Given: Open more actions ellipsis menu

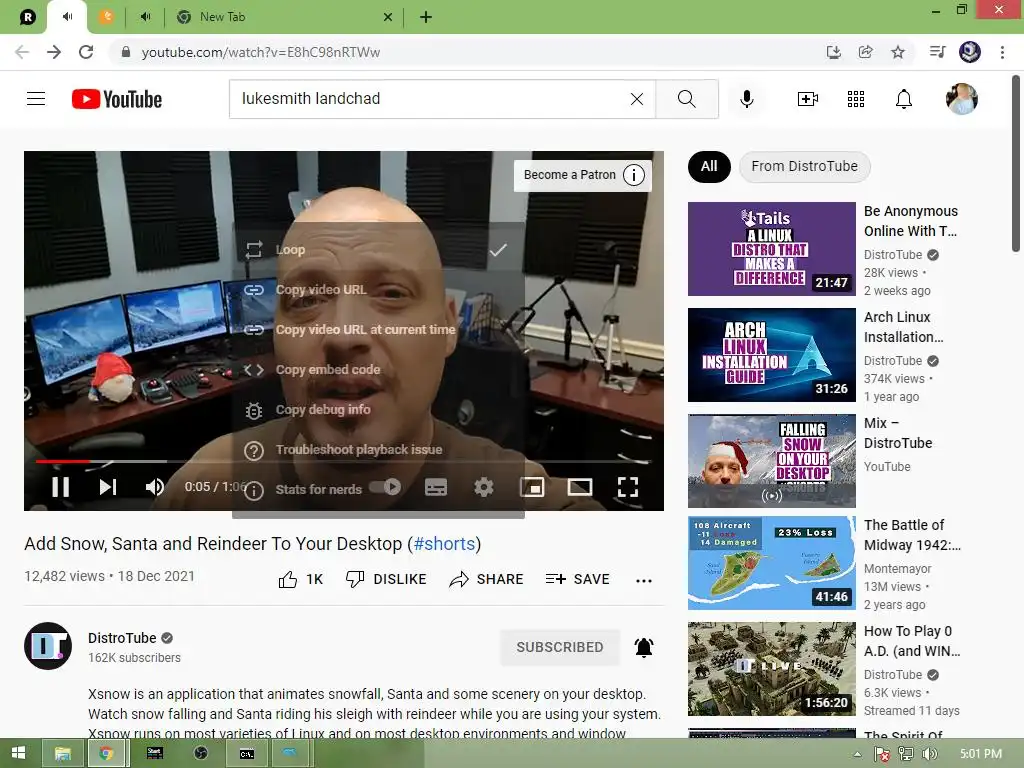Looking at the screenshot, I should (x=644, y=581).
